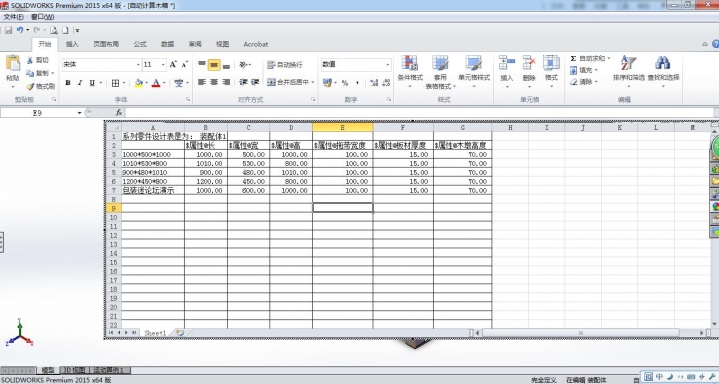Viewport: 719px width, 384px height.
Task: Click the Format Painter brush icon
Action: click(x=30, y=86)
